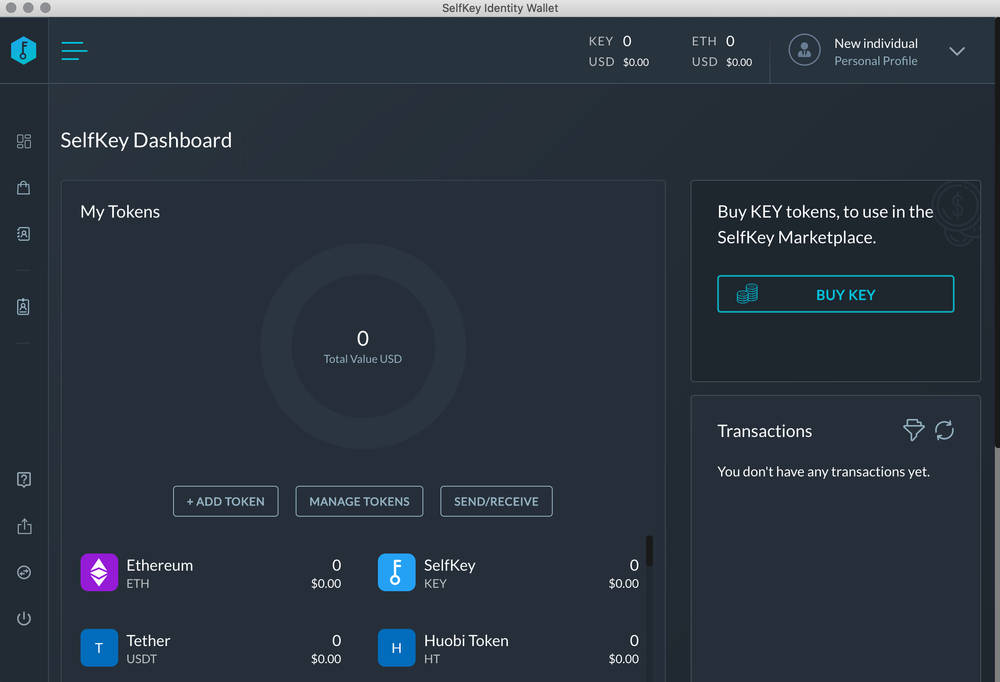Click the 'My Tokens' heading

point(120,212)
